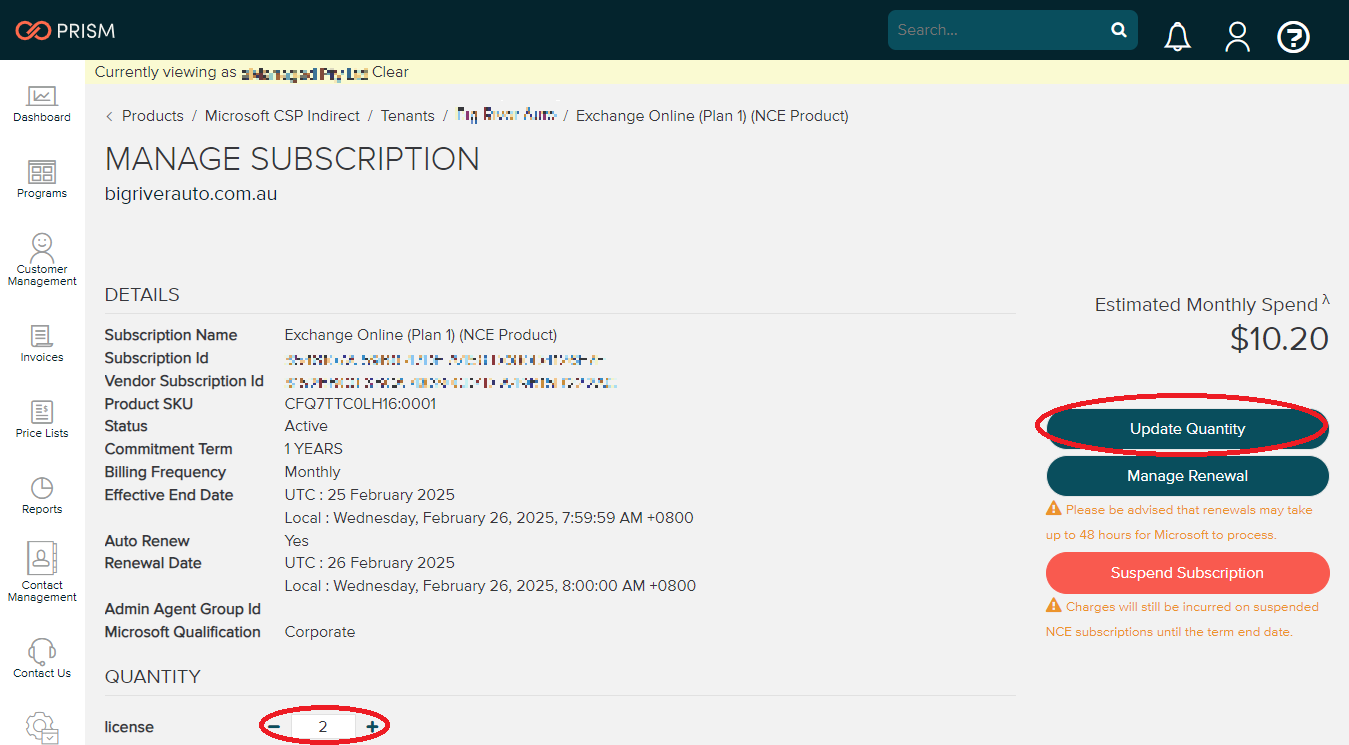Open Contact Management in the sidebar

(x=42, y=574)
